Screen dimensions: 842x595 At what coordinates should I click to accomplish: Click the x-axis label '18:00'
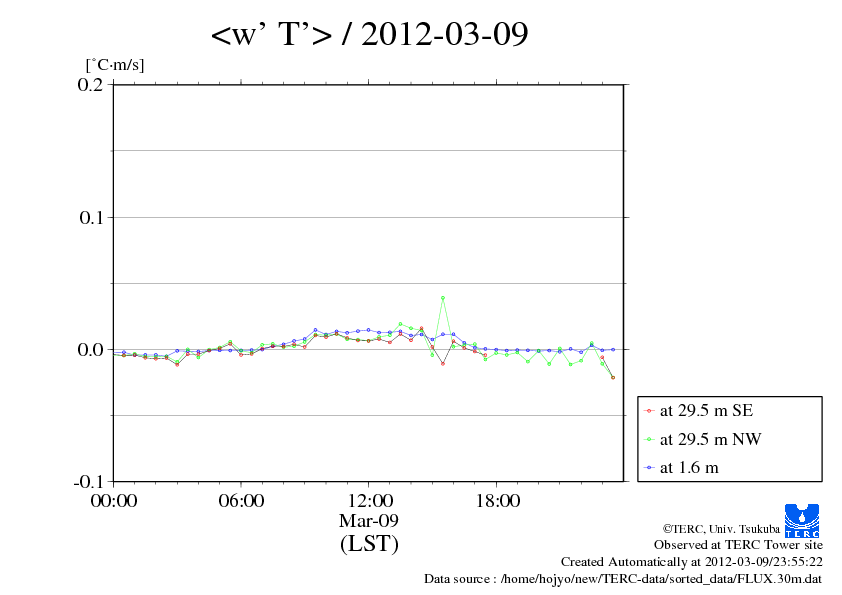tap(497, 501)
